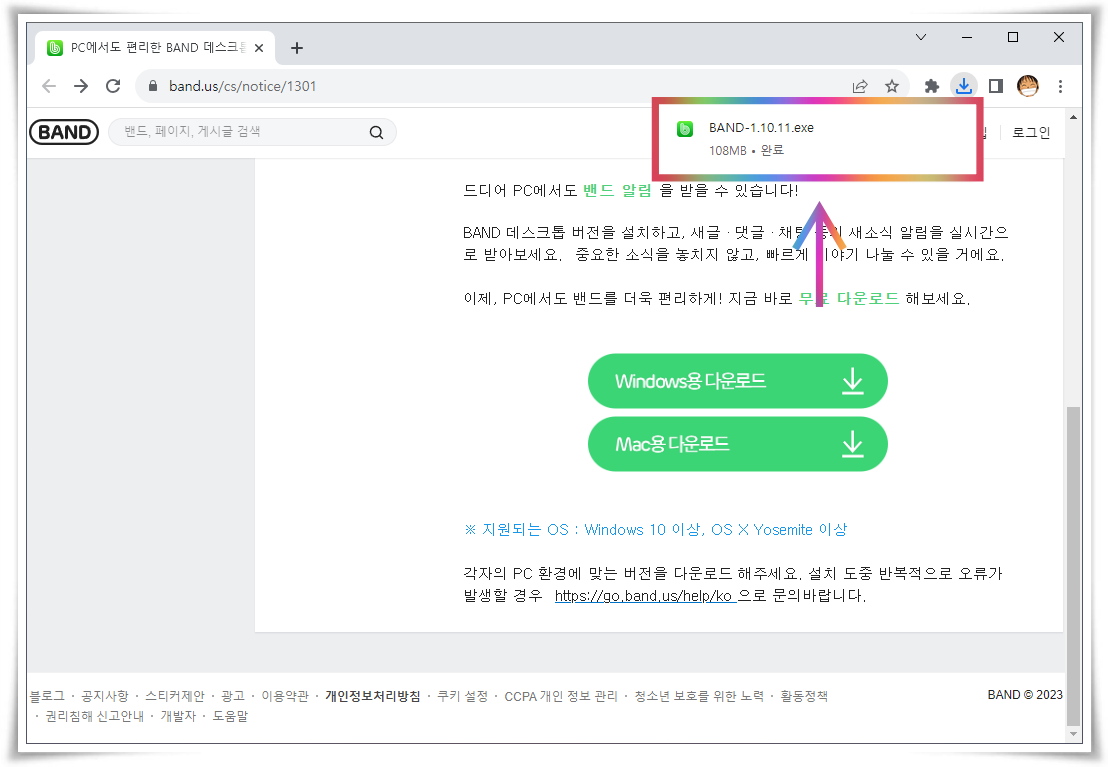Select the PC에서도 편리한 BAND tab
The width and height of the screenshot is (1108, 767).
(155, 47)
